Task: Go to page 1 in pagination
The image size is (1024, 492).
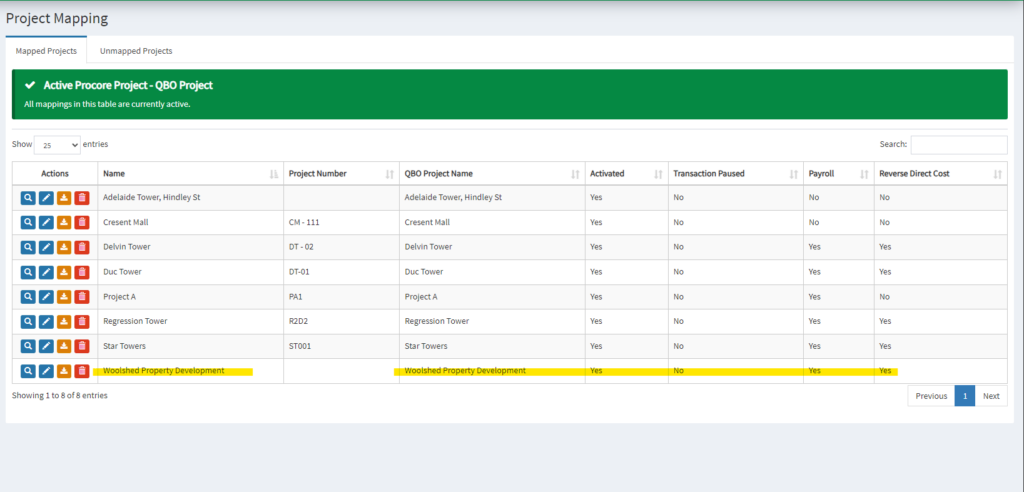Action: pyautogui.click(x=964, y=396)
